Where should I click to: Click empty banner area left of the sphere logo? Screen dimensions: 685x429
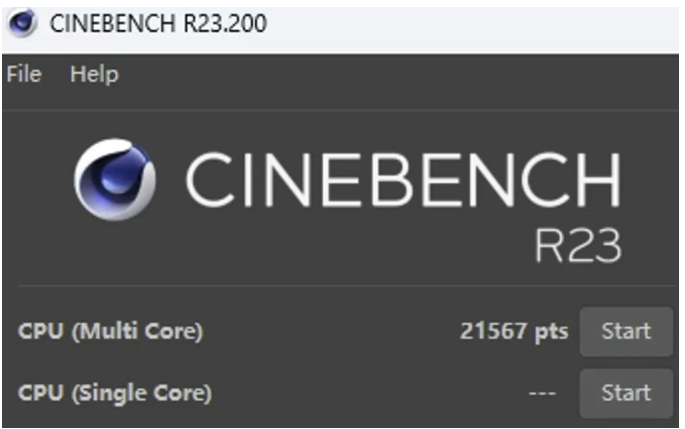tap(35, 180)
